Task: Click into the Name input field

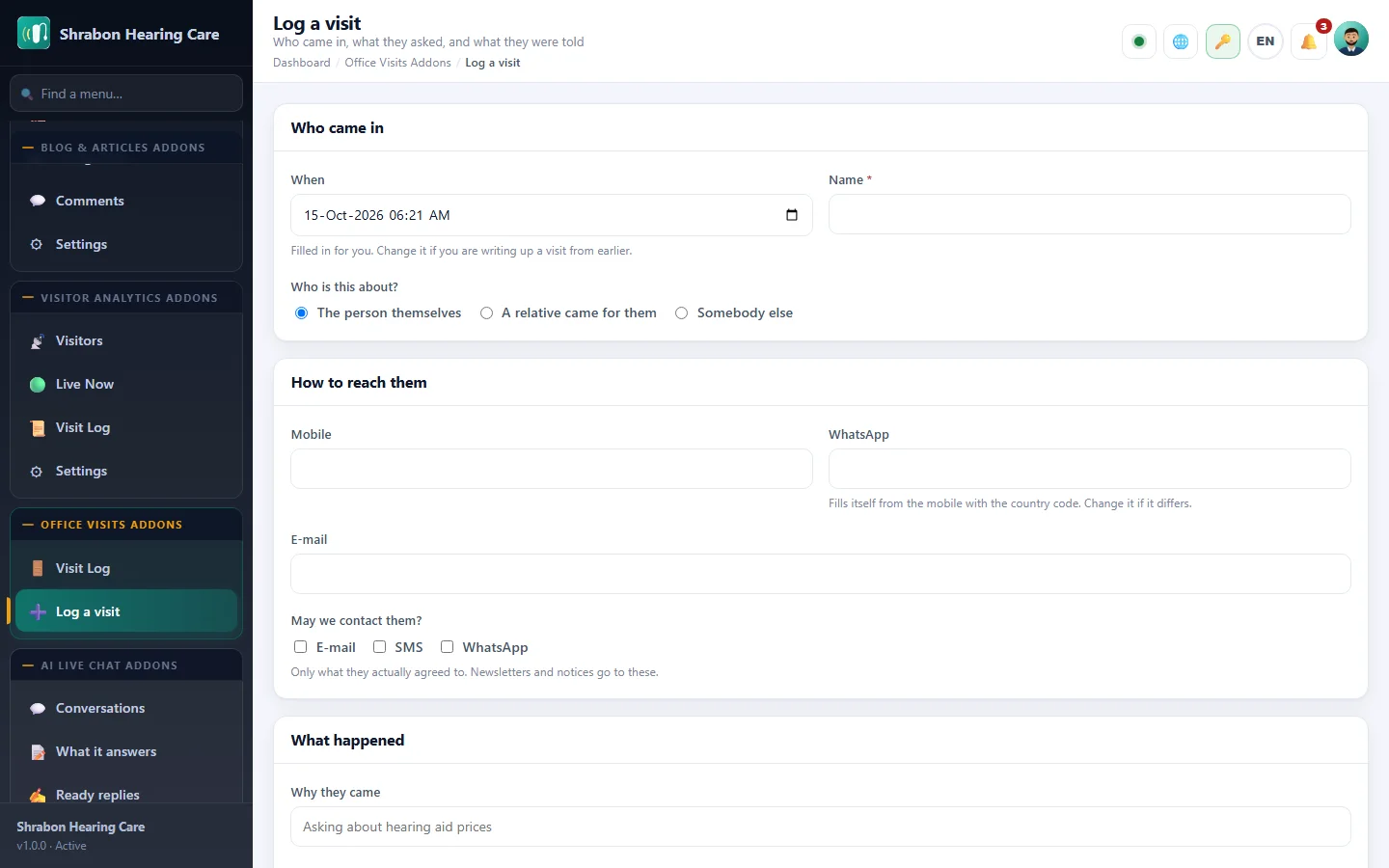Action: (1090, 214)
